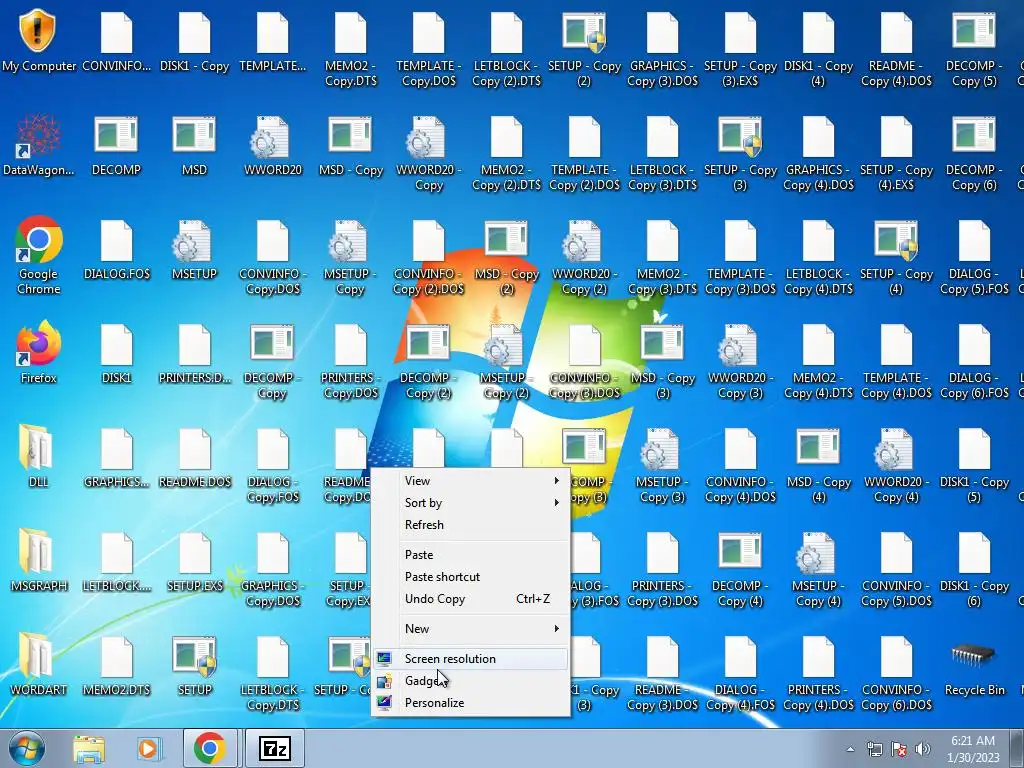Select the MSGRAPH folder icon
Image resolution: width=1024 pixels, height=768 pixels.
click(x=39, y=560)
